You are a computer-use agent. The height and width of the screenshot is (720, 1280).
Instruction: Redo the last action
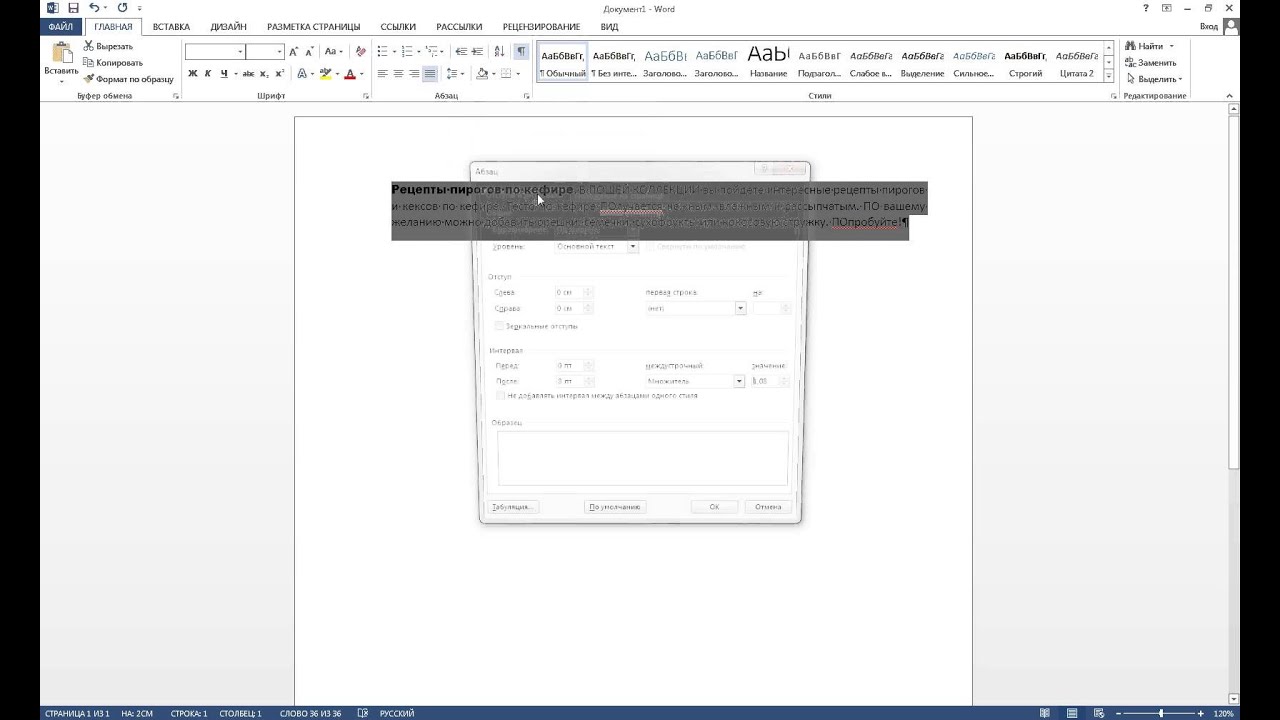(x=122, y=8)
